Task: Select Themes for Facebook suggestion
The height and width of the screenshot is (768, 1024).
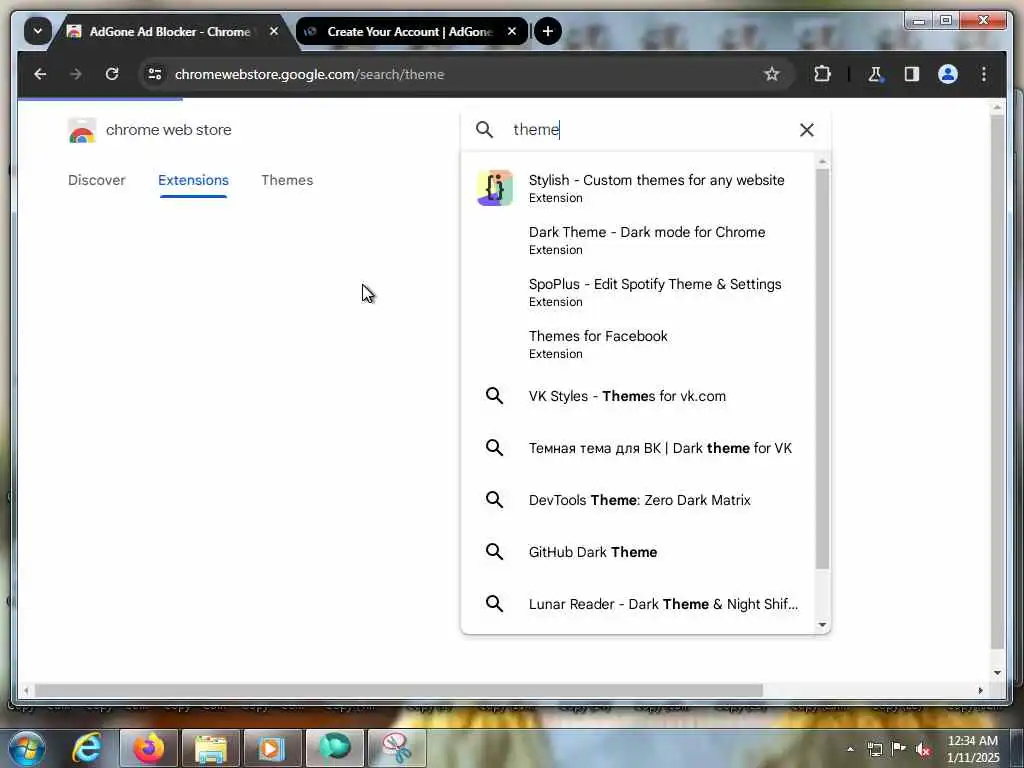Action: pos(639,344)
